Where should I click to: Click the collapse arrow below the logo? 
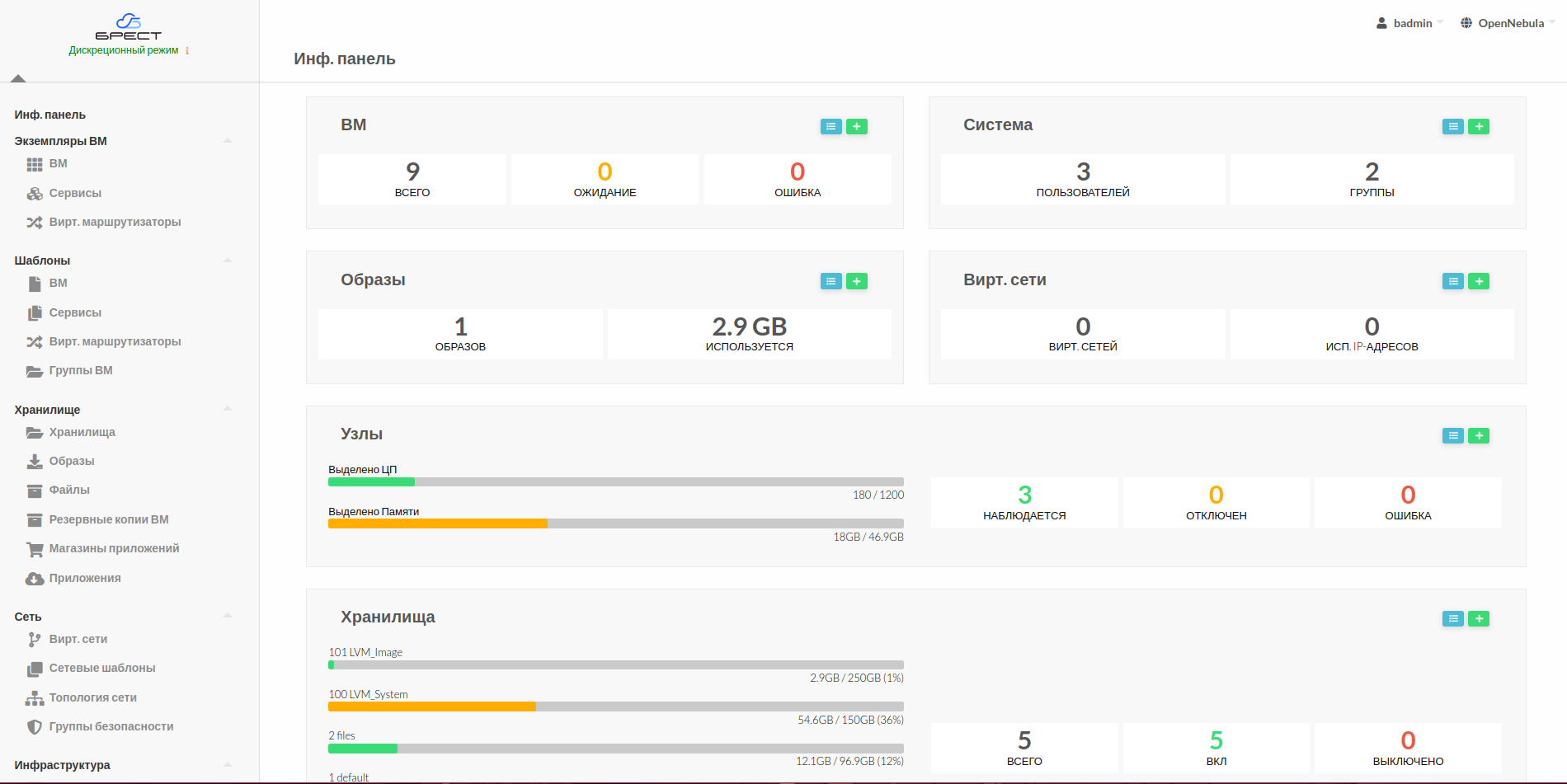point(18,78)
